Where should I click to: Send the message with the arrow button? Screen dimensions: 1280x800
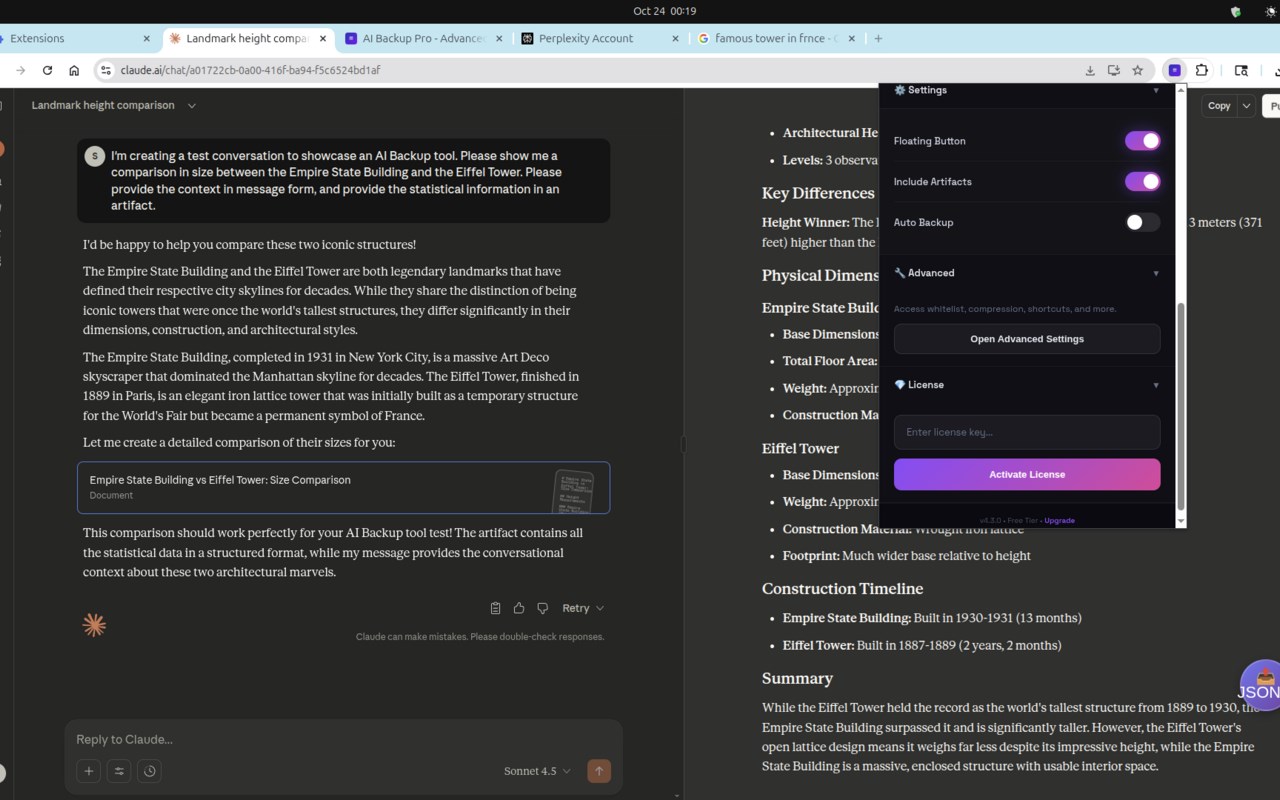pos(599,771)
